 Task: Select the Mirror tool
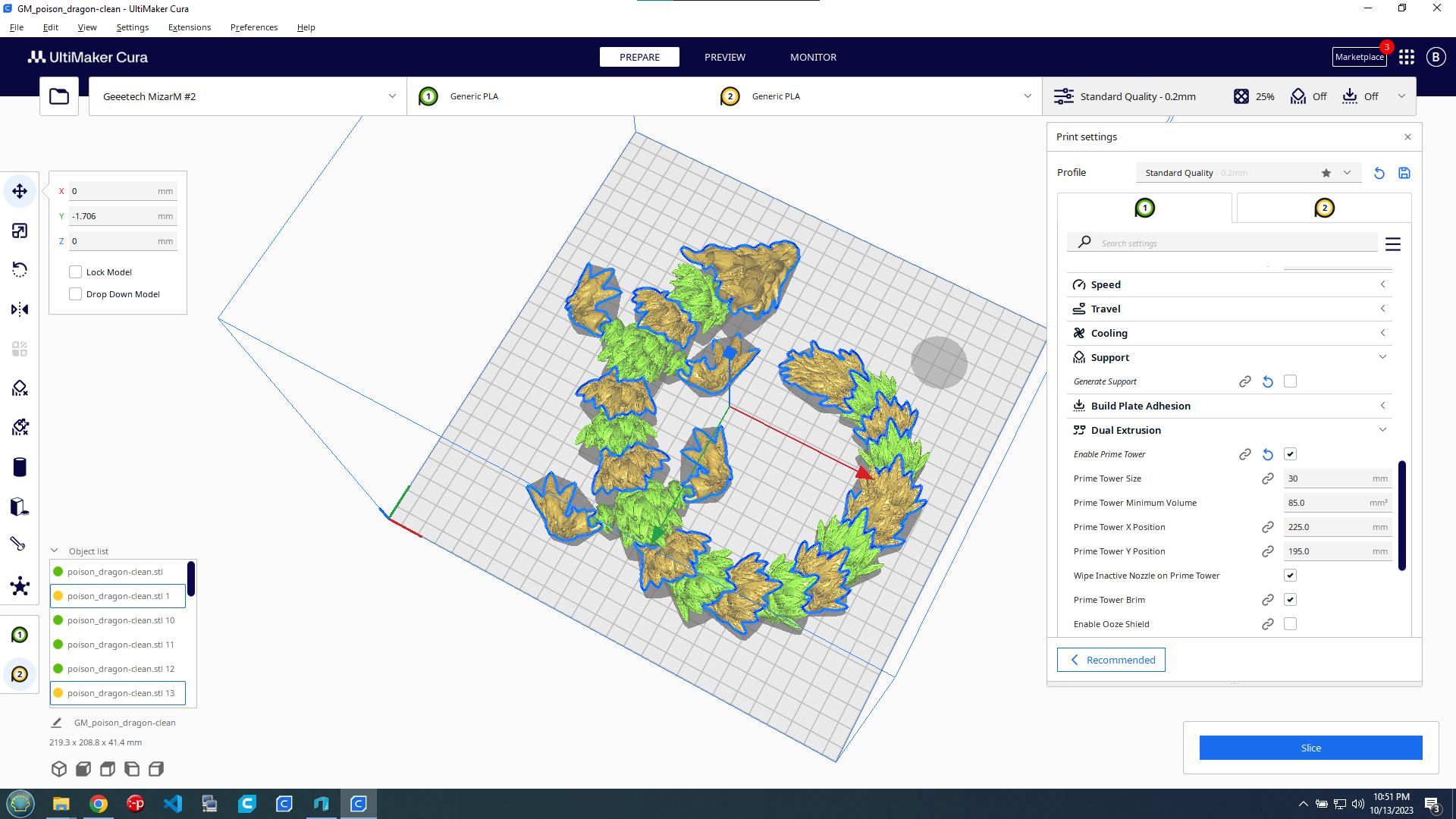(x=20, y=309)
